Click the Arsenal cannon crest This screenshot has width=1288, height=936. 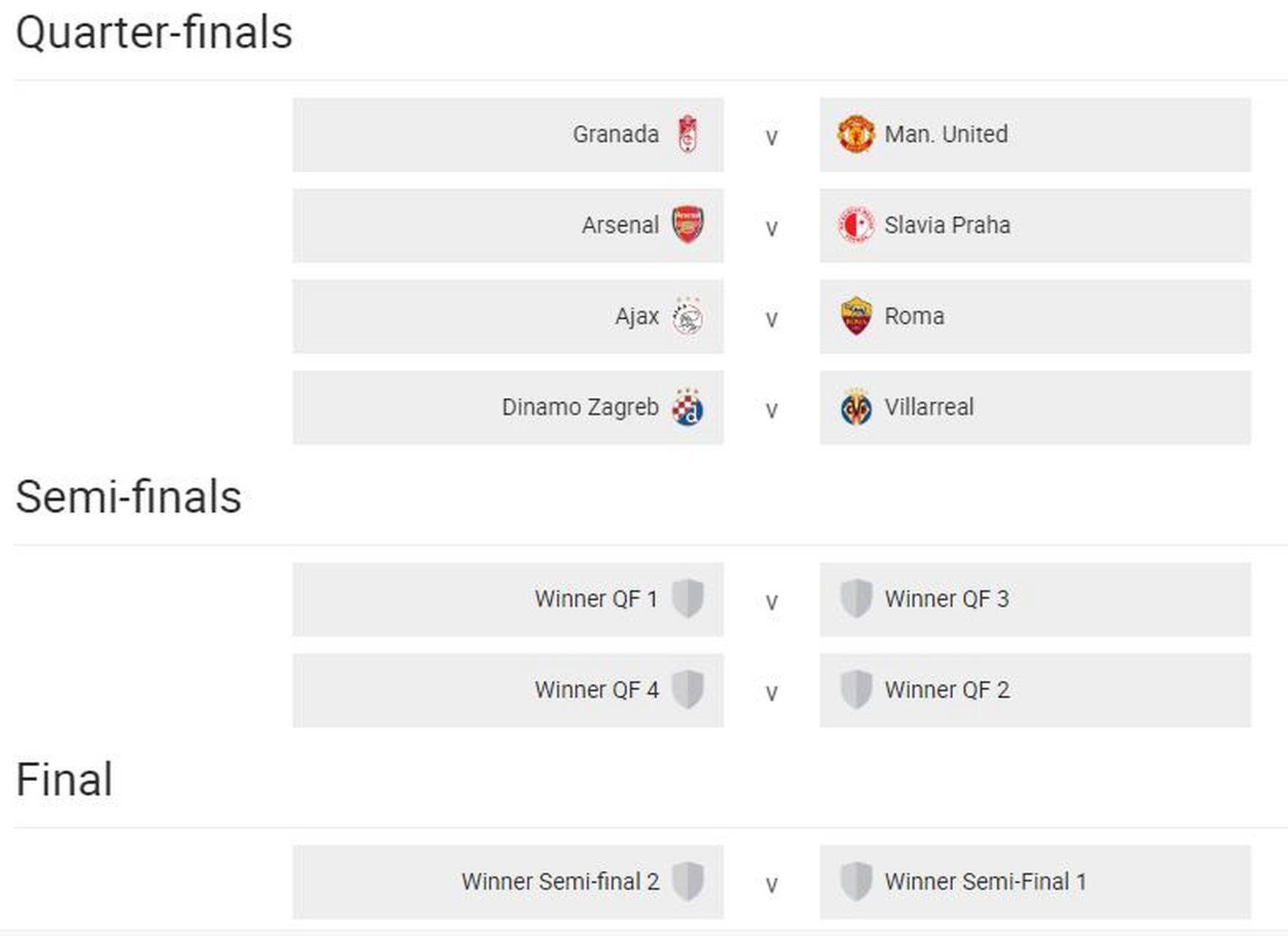click(687, 224)
